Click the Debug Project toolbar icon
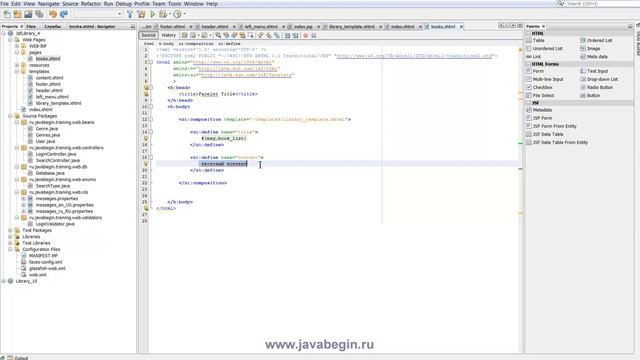640x360 pixels. (x=163, y=14)
